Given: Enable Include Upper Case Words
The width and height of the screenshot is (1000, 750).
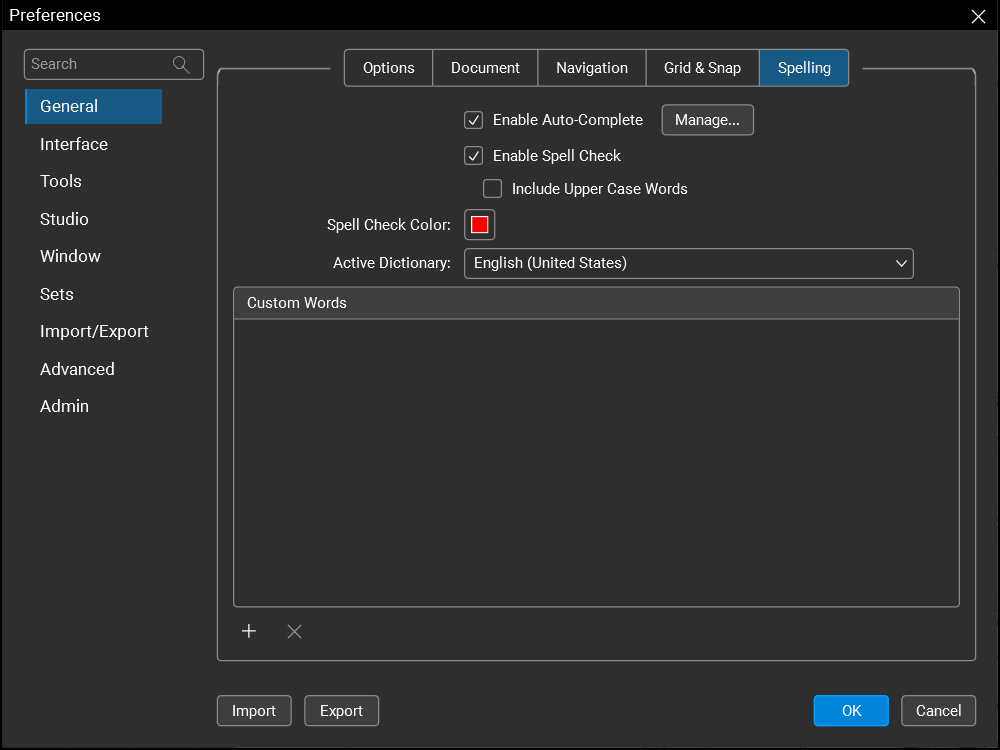Looking at the screenshot, I should [x=493, y=189].
